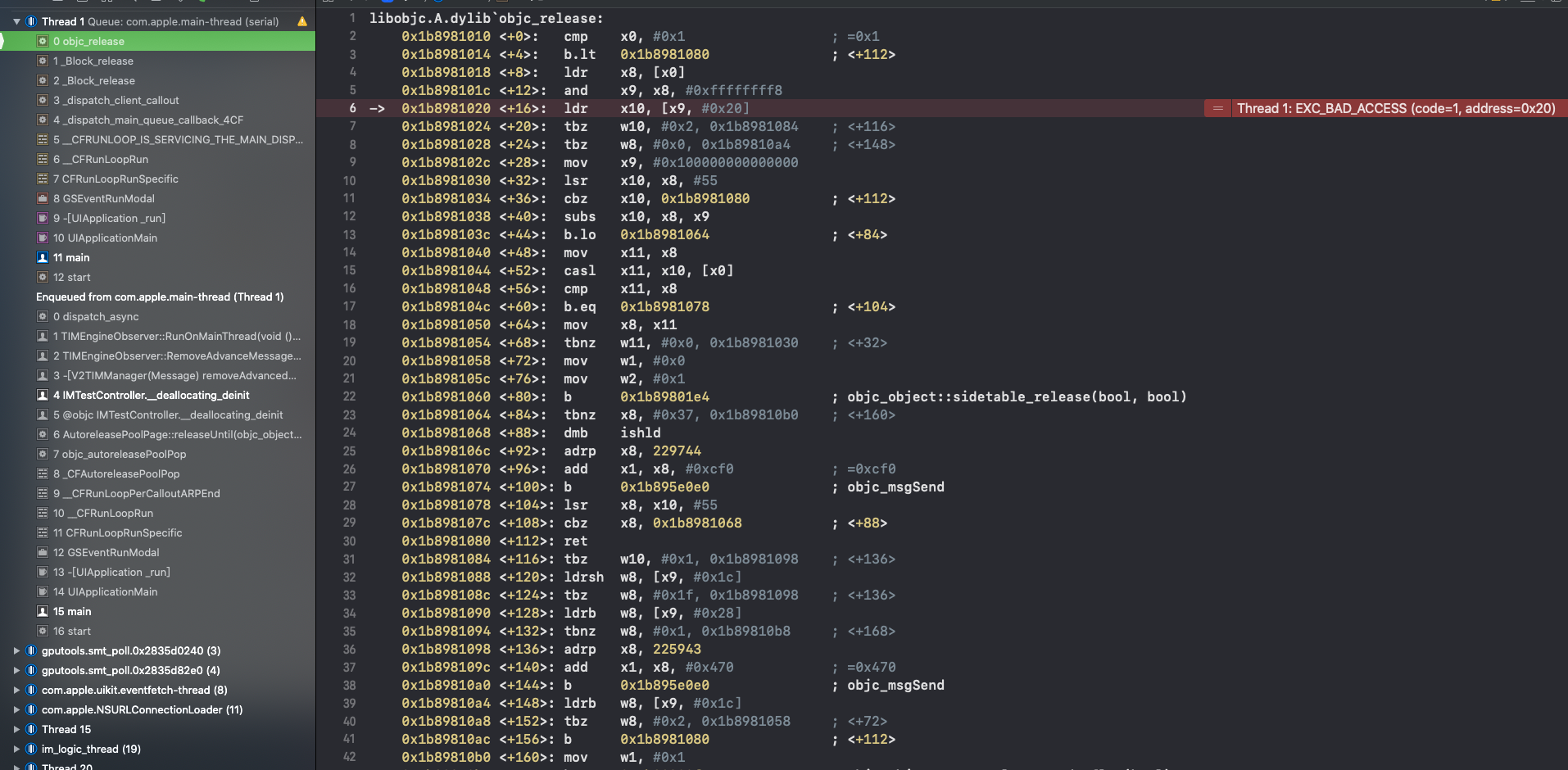Click the icon next to 4 IMTestController.__deallocating_deinit

(42, 395)
